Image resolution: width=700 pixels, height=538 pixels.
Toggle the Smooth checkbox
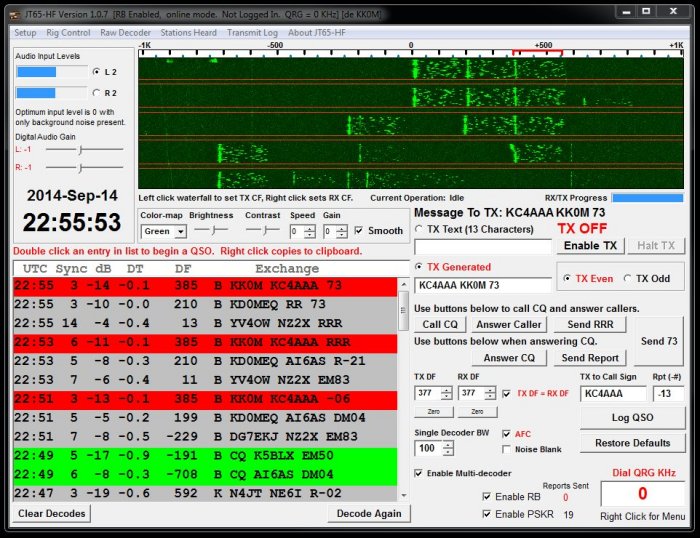(358, 230)
